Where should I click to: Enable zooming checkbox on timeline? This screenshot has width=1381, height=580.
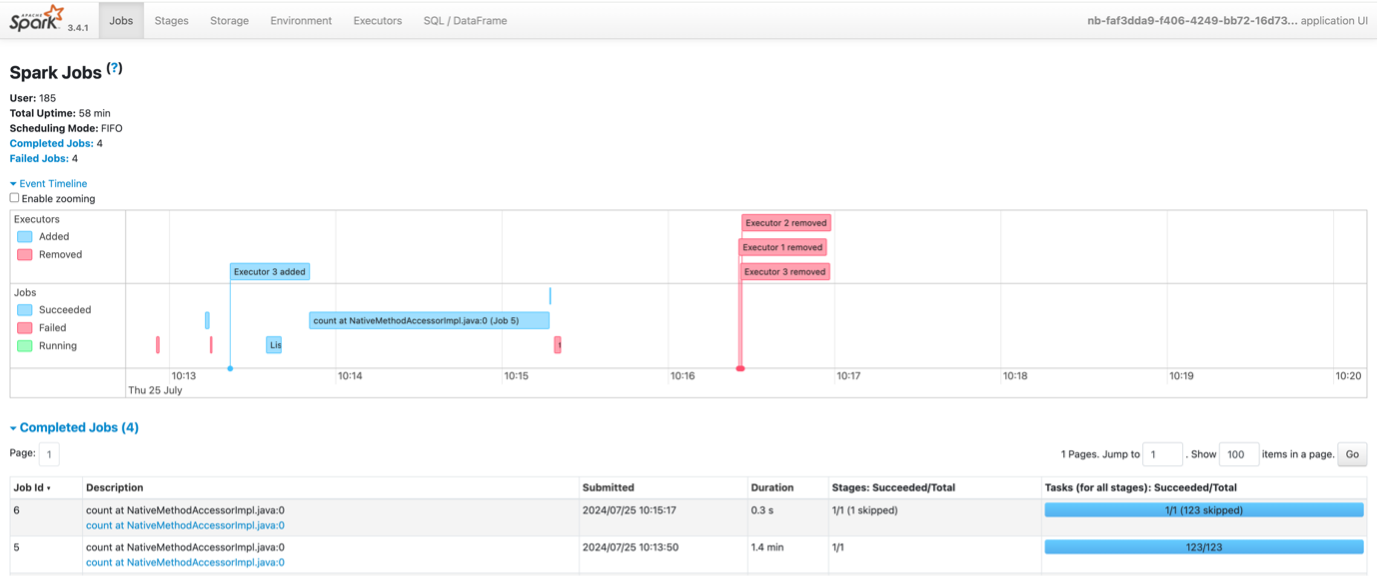click(x=14, y=198)
